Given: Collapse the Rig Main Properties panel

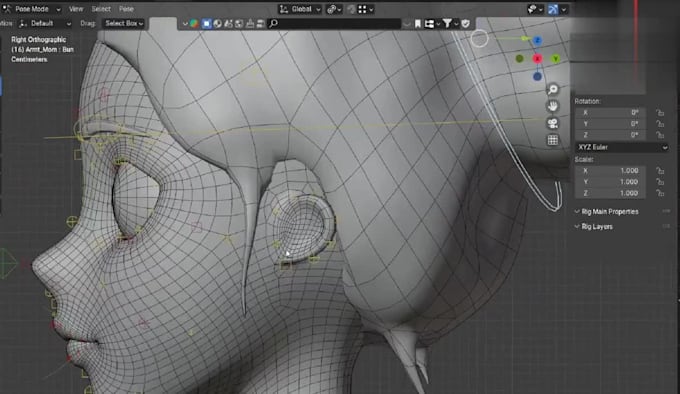Looking at the screenshot, I should pos(607,212).
